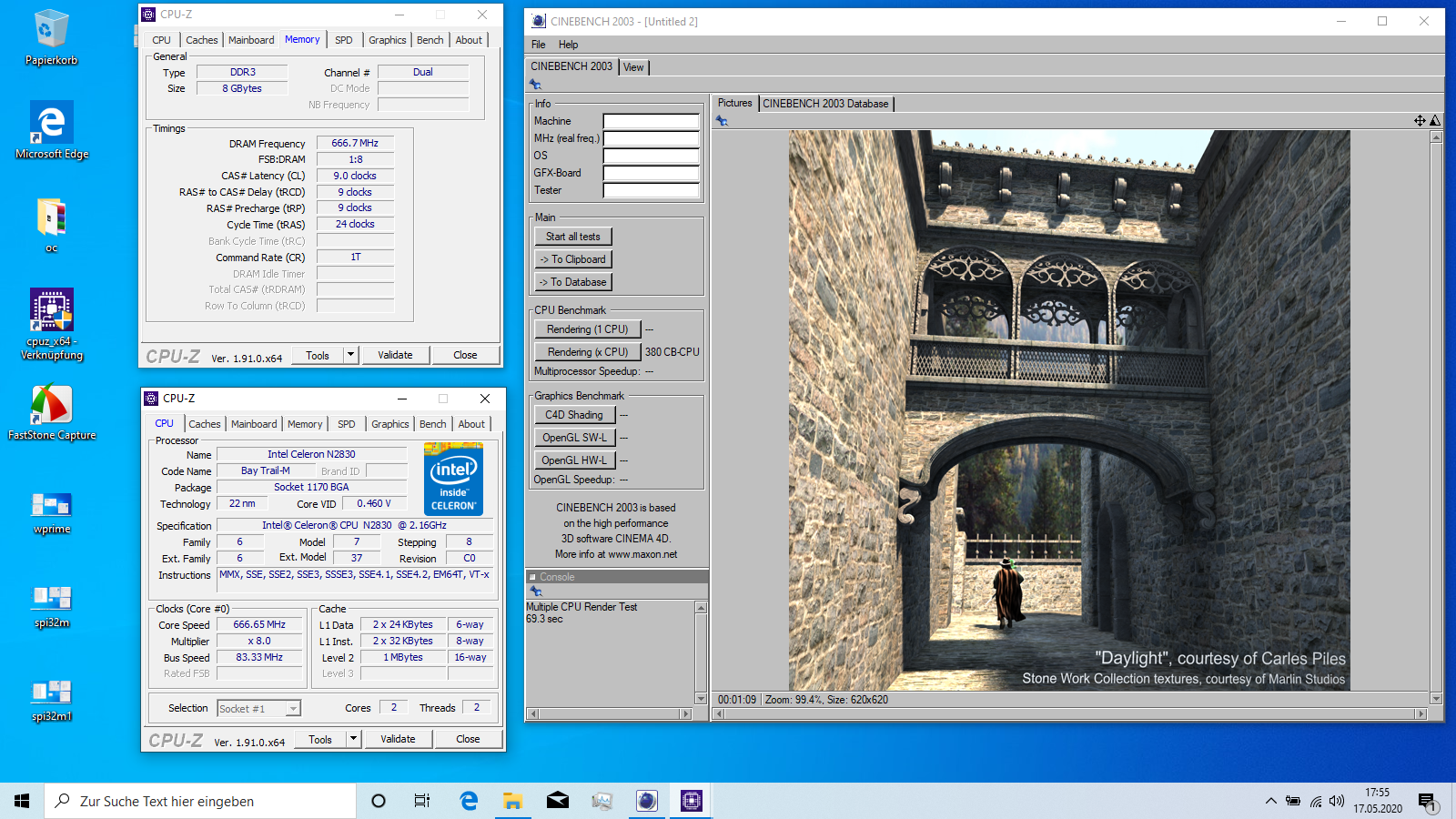This screenshot has width=1456, height=819.
Task: Collapse the Console panel header
Action: (x=532, y=577)
